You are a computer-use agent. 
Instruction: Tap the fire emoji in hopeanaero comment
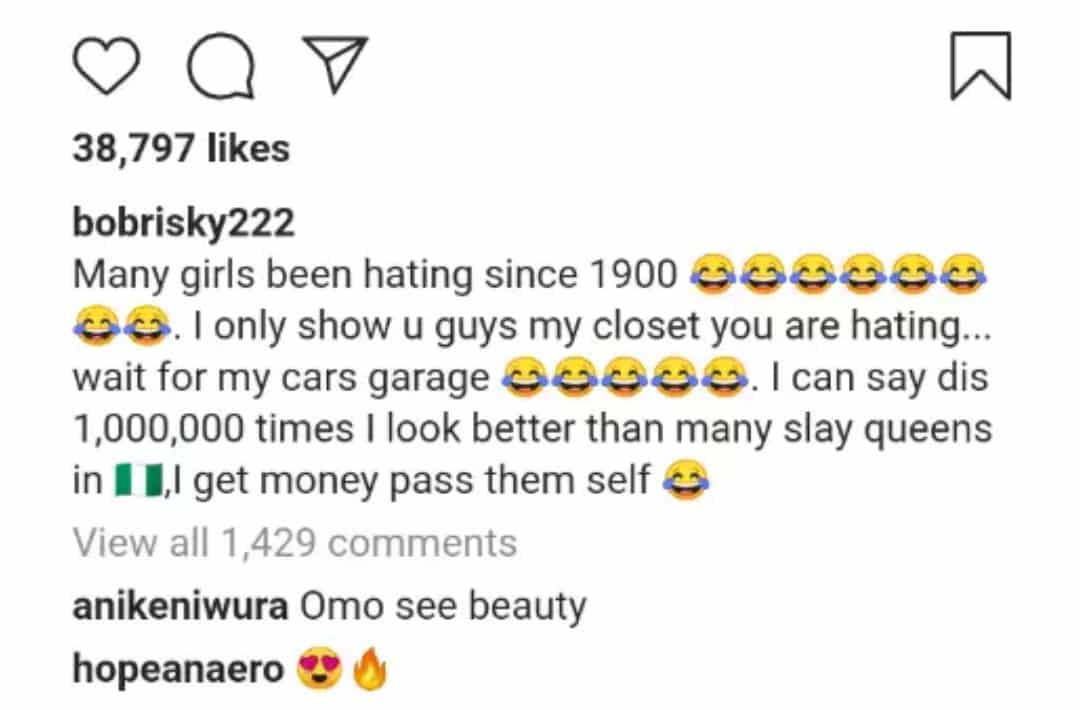pyautogui.click(x=370, y=669)
